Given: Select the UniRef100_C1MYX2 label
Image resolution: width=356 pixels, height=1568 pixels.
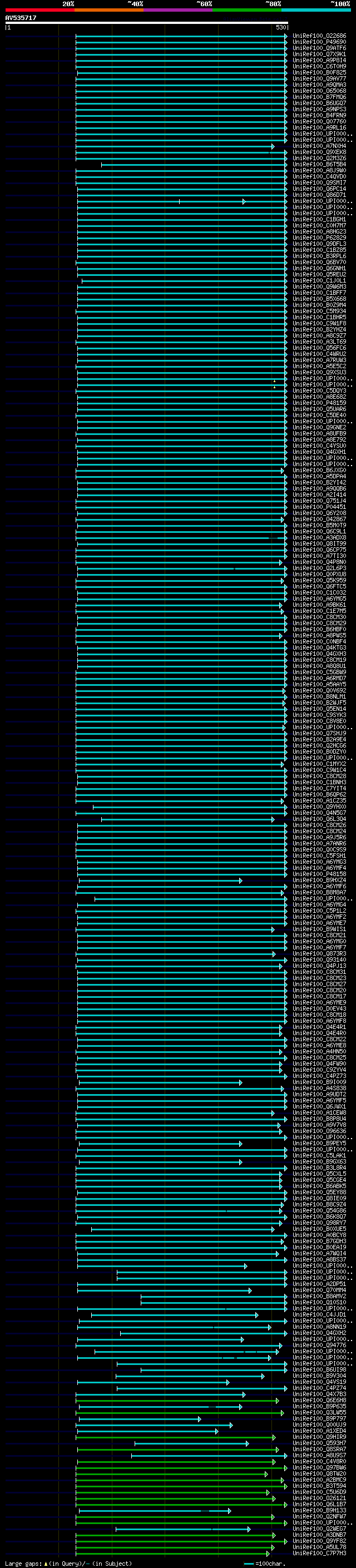Looking at the screenshot, I should coord(319,764).
